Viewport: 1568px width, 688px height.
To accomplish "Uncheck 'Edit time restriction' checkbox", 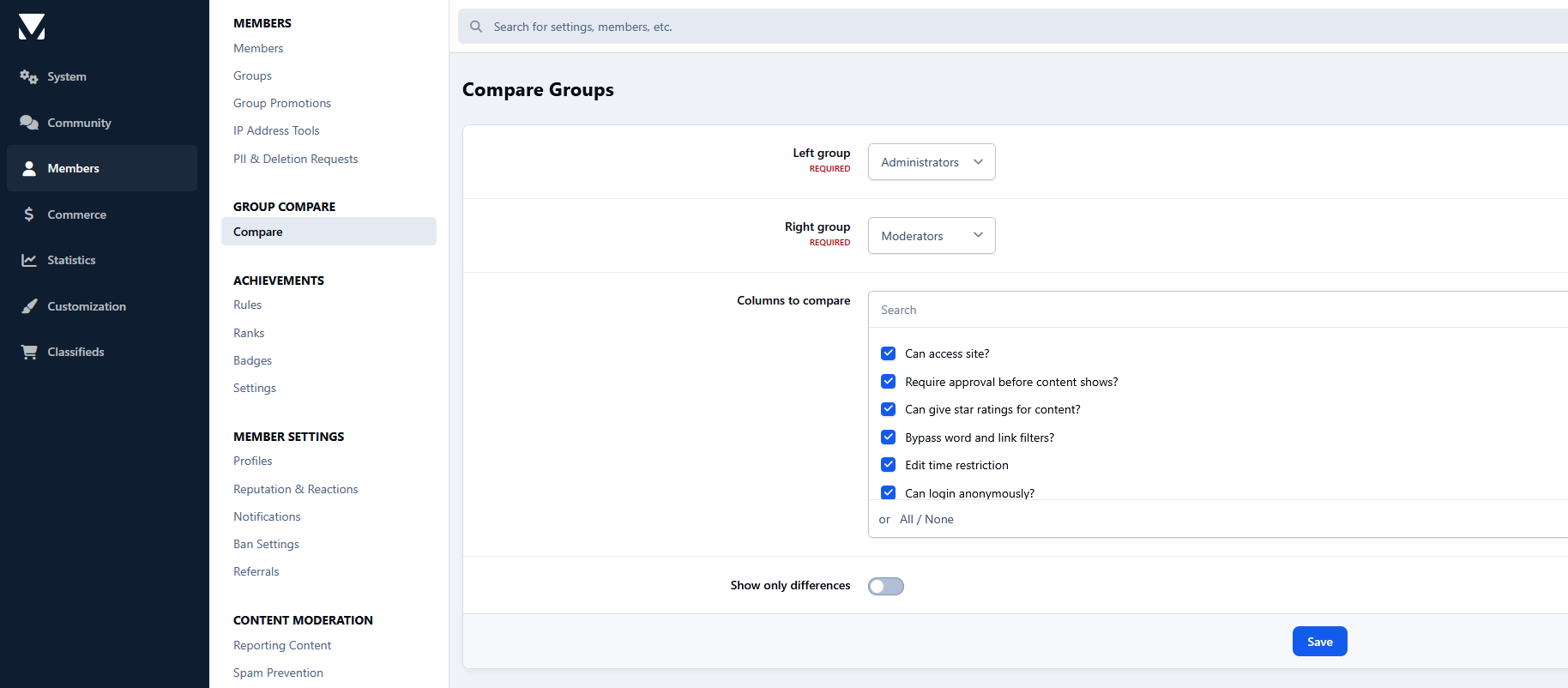I will (889, 465).
